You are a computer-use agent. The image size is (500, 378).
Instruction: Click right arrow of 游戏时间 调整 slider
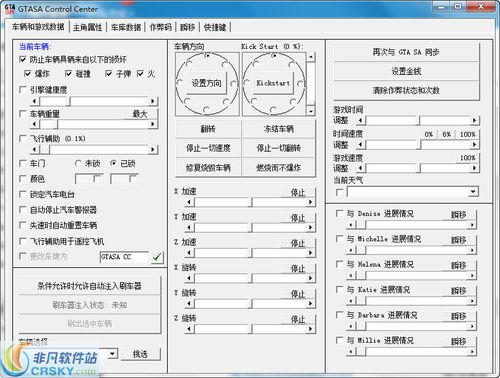coord(474,120)
